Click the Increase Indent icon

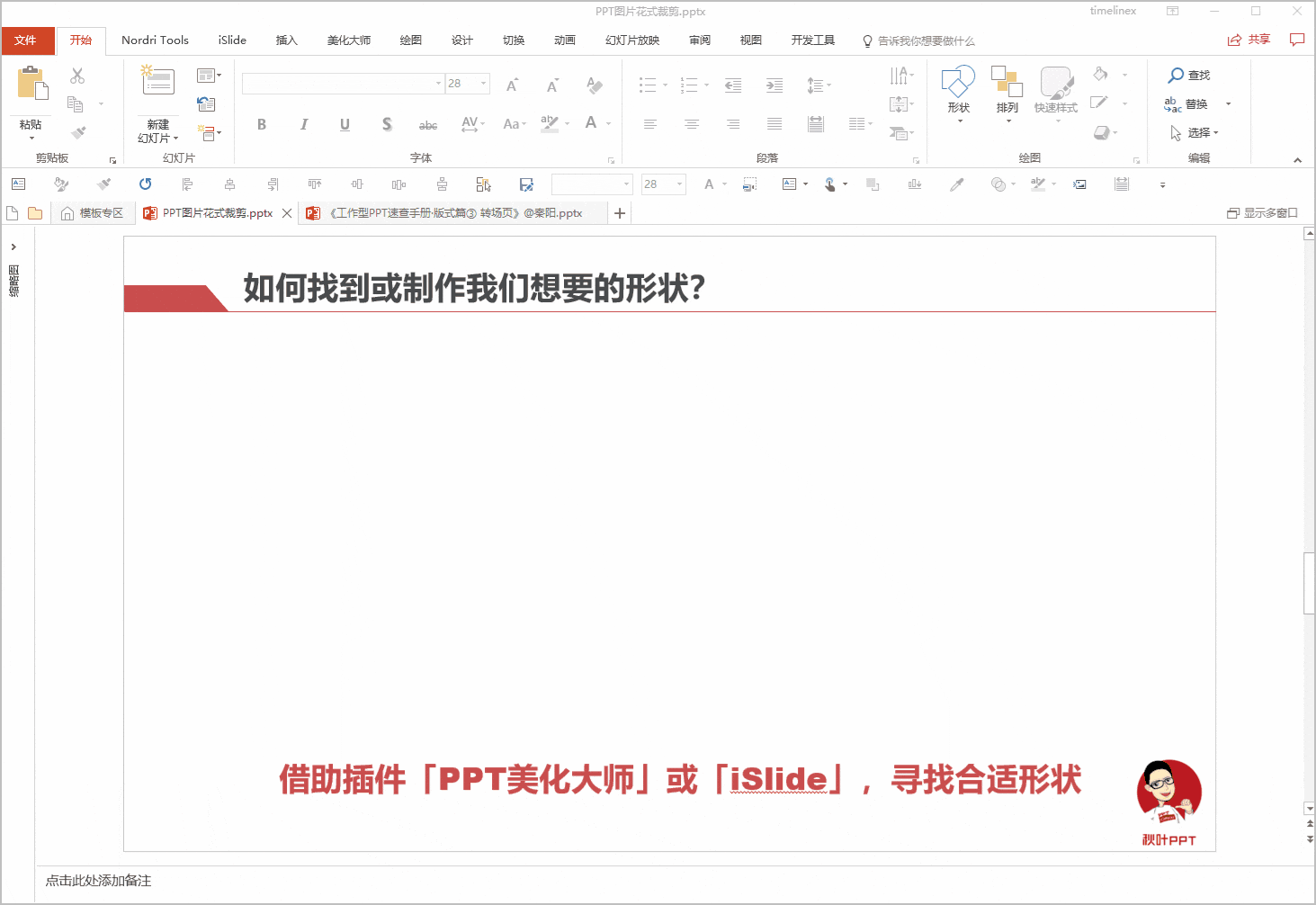tap(774, 85)
